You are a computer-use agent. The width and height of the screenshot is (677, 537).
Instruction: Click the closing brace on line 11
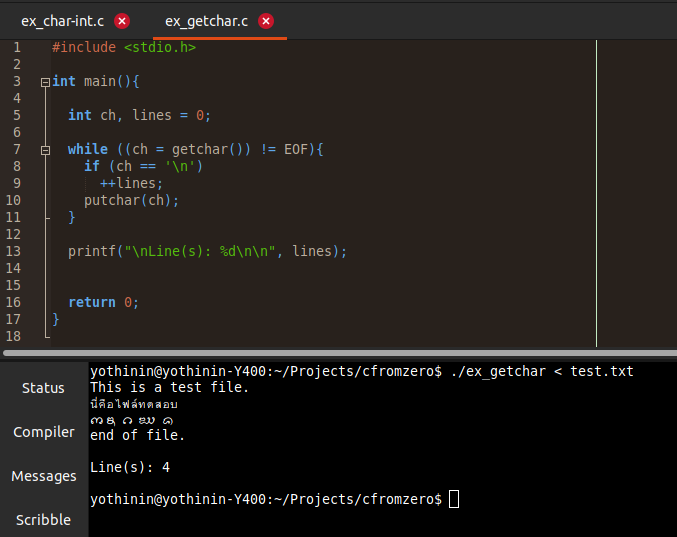click(72, 217)
